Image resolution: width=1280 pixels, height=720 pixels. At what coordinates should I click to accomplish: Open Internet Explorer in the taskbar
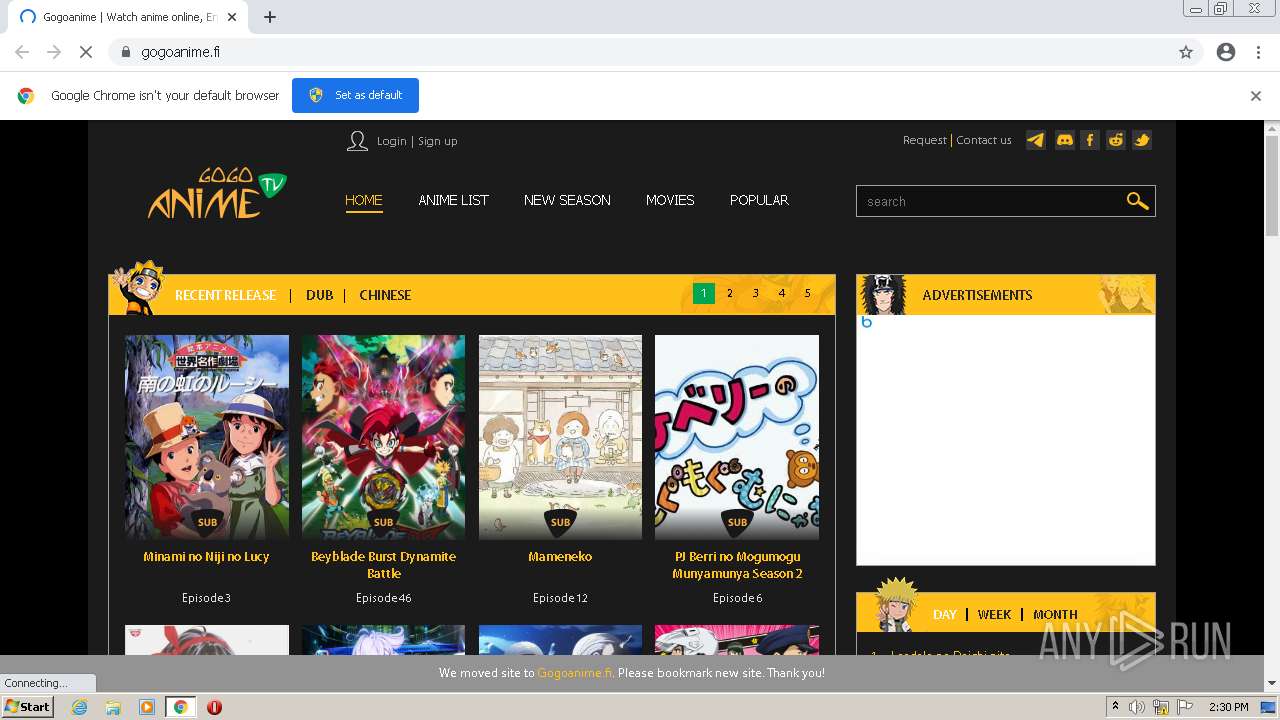[79, 707]
